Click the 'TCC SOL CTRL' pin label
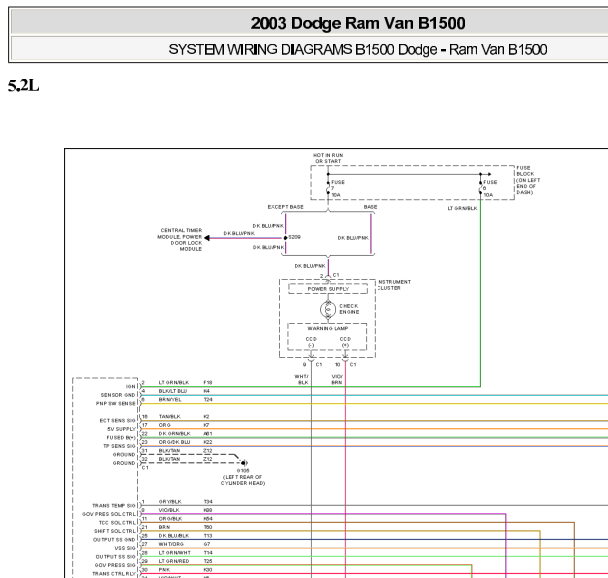 (117, 523)
